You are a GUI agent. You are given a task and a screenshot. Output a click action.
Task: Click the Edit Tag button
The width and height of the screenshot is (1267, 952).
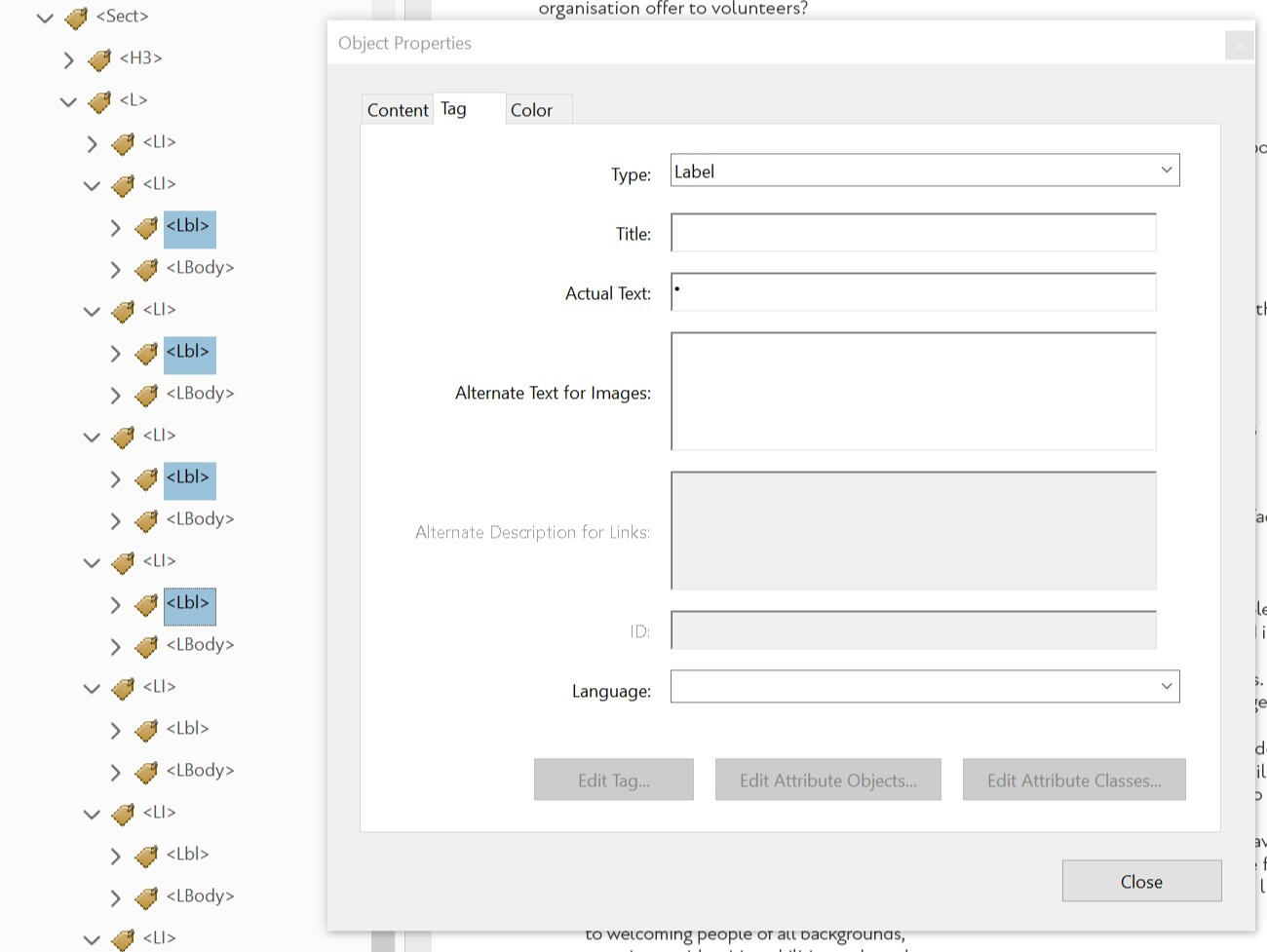pos(613,779)
